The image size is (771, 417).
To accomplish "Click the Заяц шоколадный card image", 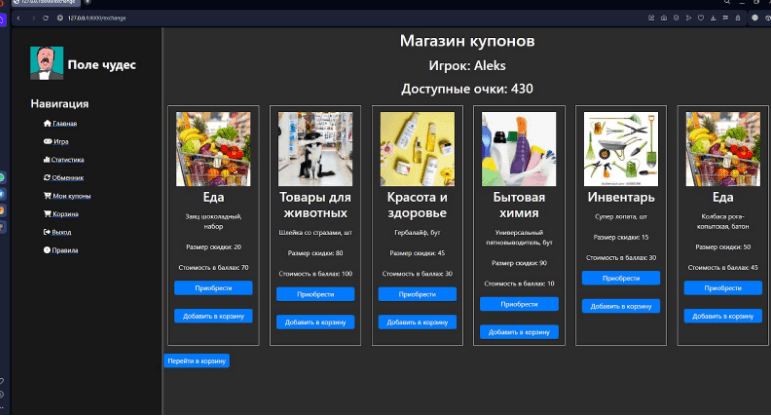I will point(213,149).
